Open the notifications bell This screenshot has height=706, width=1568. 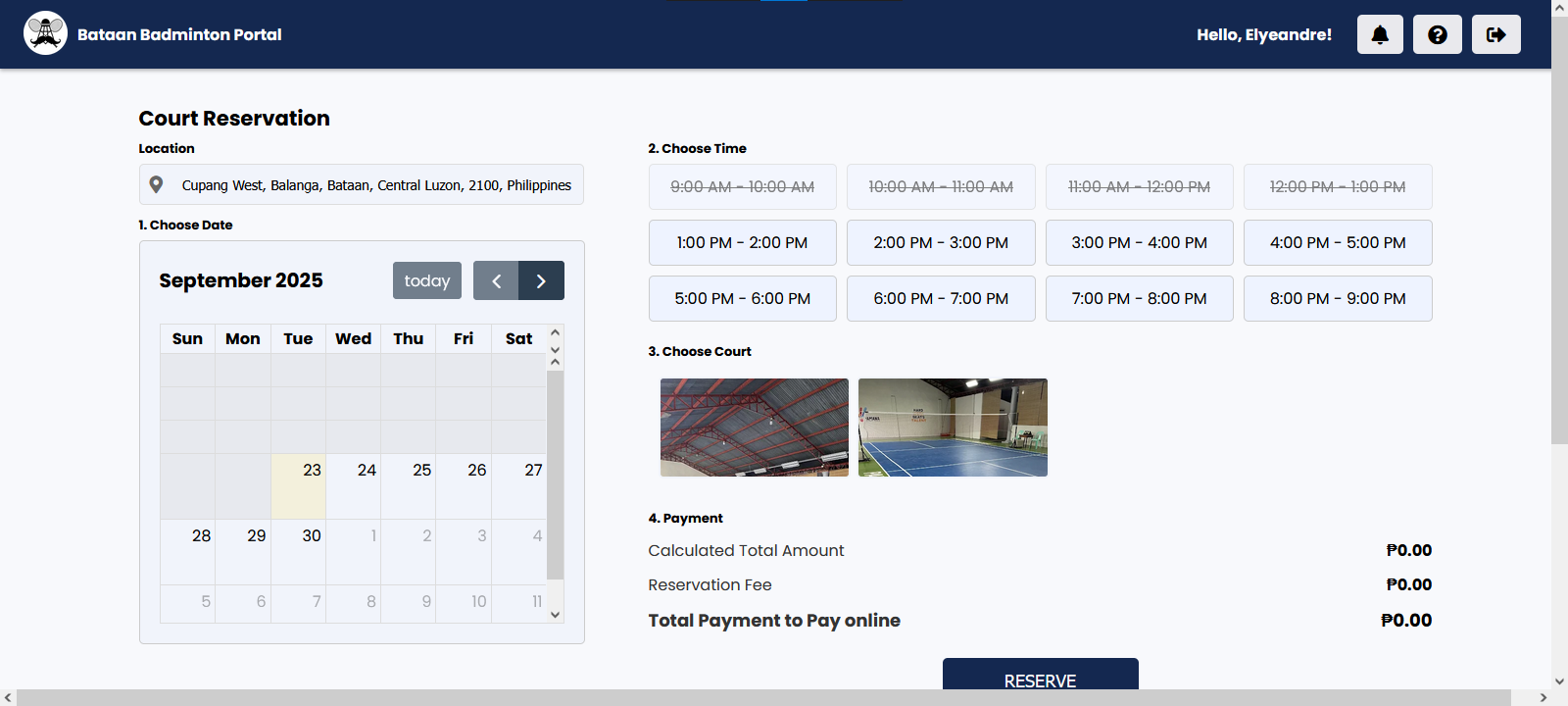click(x=1380, y=34)
